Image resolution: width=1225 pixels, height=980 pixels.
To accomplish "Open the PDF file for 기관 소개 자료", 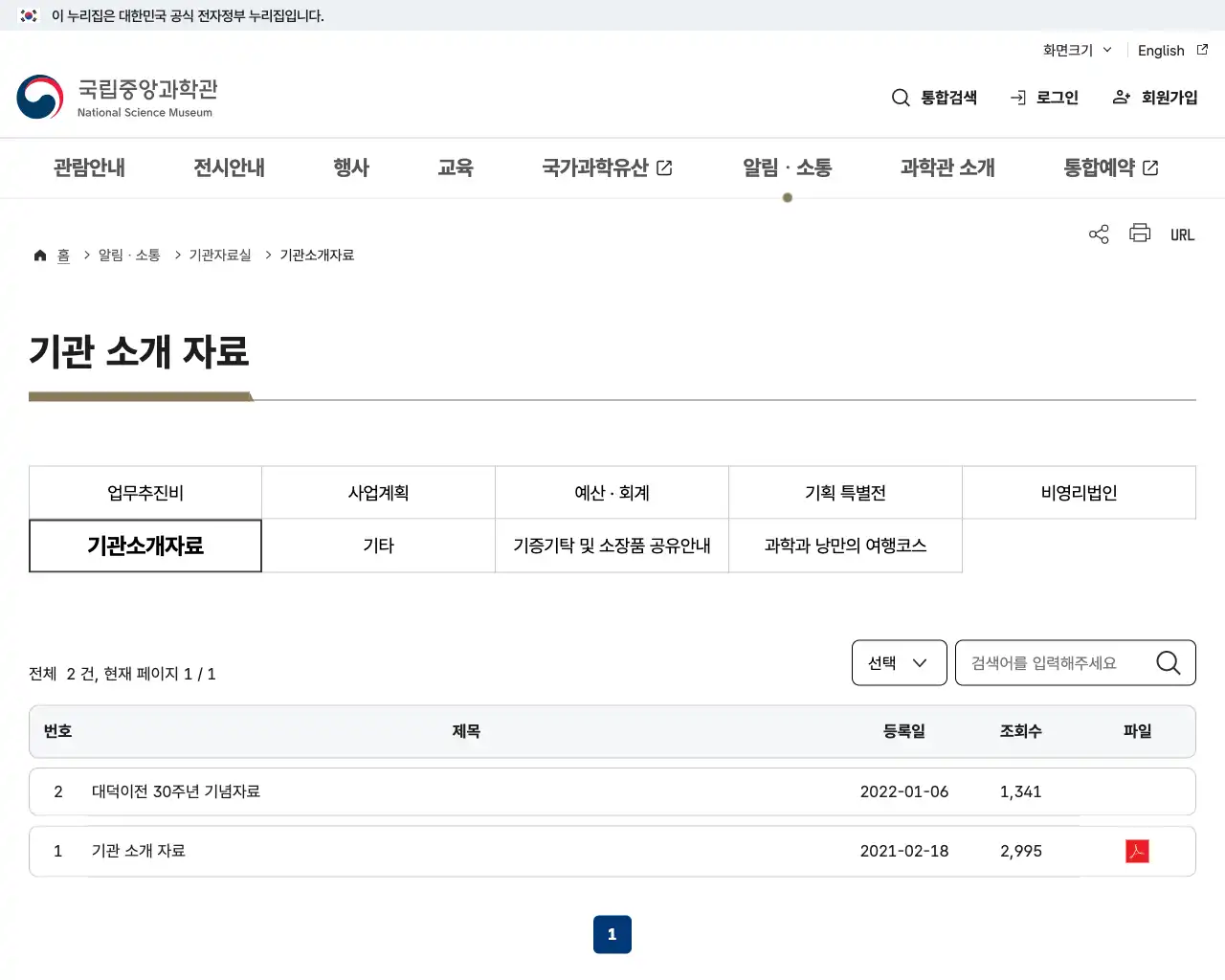I will tap(1137, 851).
